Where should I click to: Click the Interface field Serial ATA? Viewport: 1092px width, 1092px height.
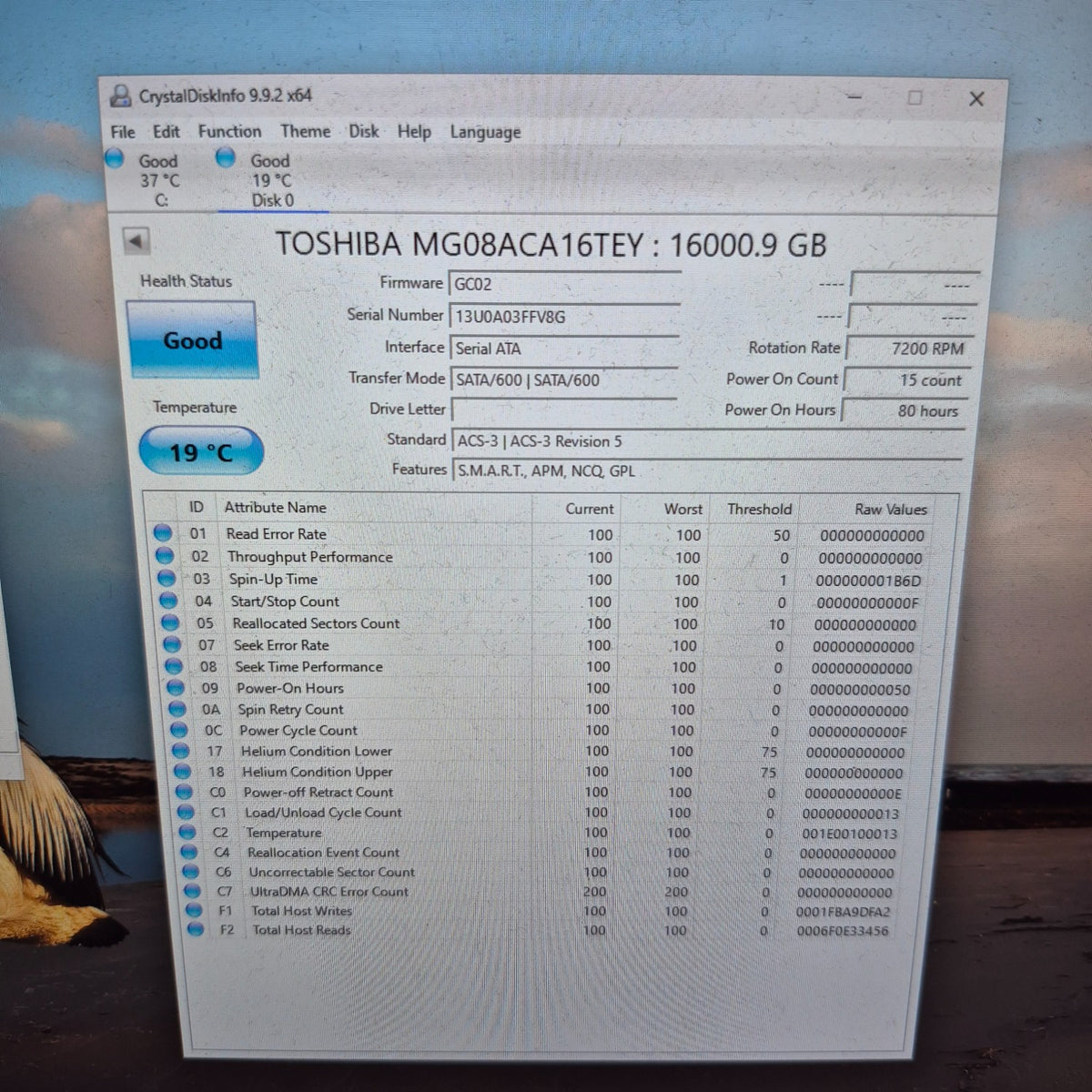564,349
